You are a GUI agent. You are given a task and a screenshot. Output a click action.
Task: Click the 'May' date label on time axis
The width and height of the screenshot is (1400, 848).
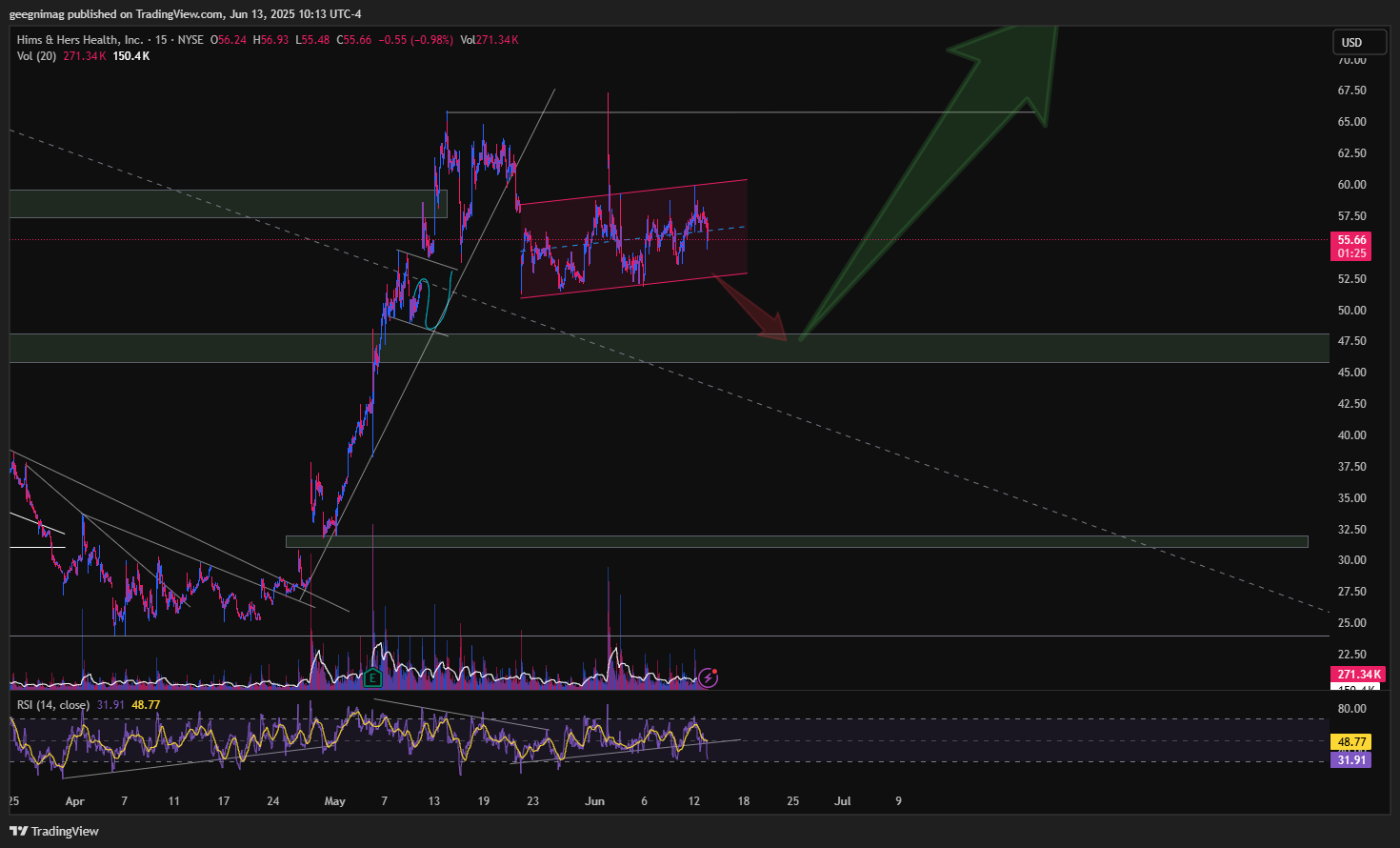point(334,801)
